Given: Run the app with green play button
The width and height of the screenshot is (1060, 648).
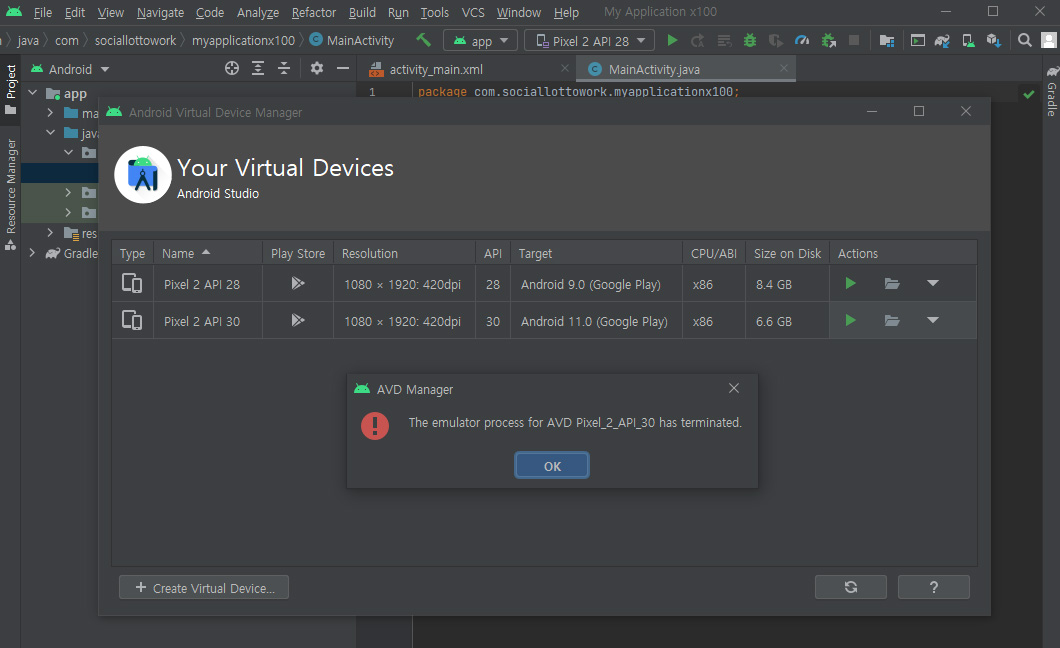Looking at the screenshot, I should pos(672,40).
